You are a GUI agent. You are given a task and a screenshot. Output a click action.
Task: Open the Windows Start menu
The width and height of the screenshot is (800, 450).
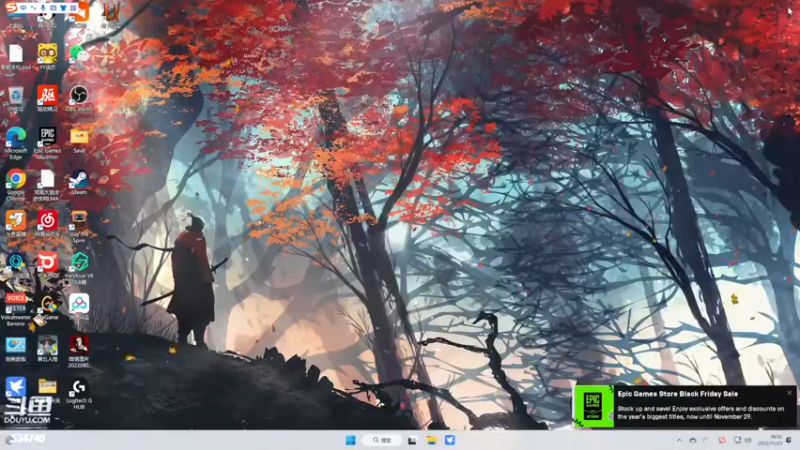click(351, 440)
